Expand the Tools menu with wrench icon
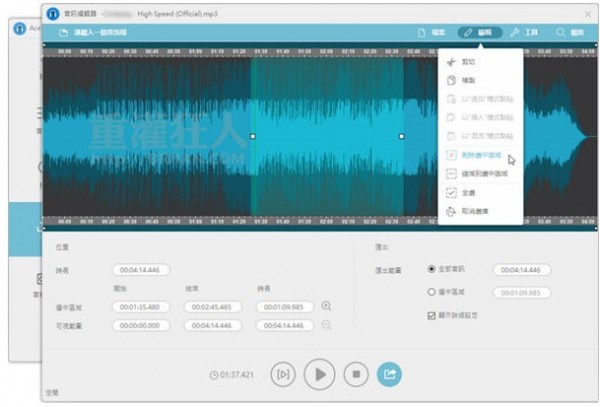The height and width of the screenshot is (407, 600). click(x=523, y=33)
